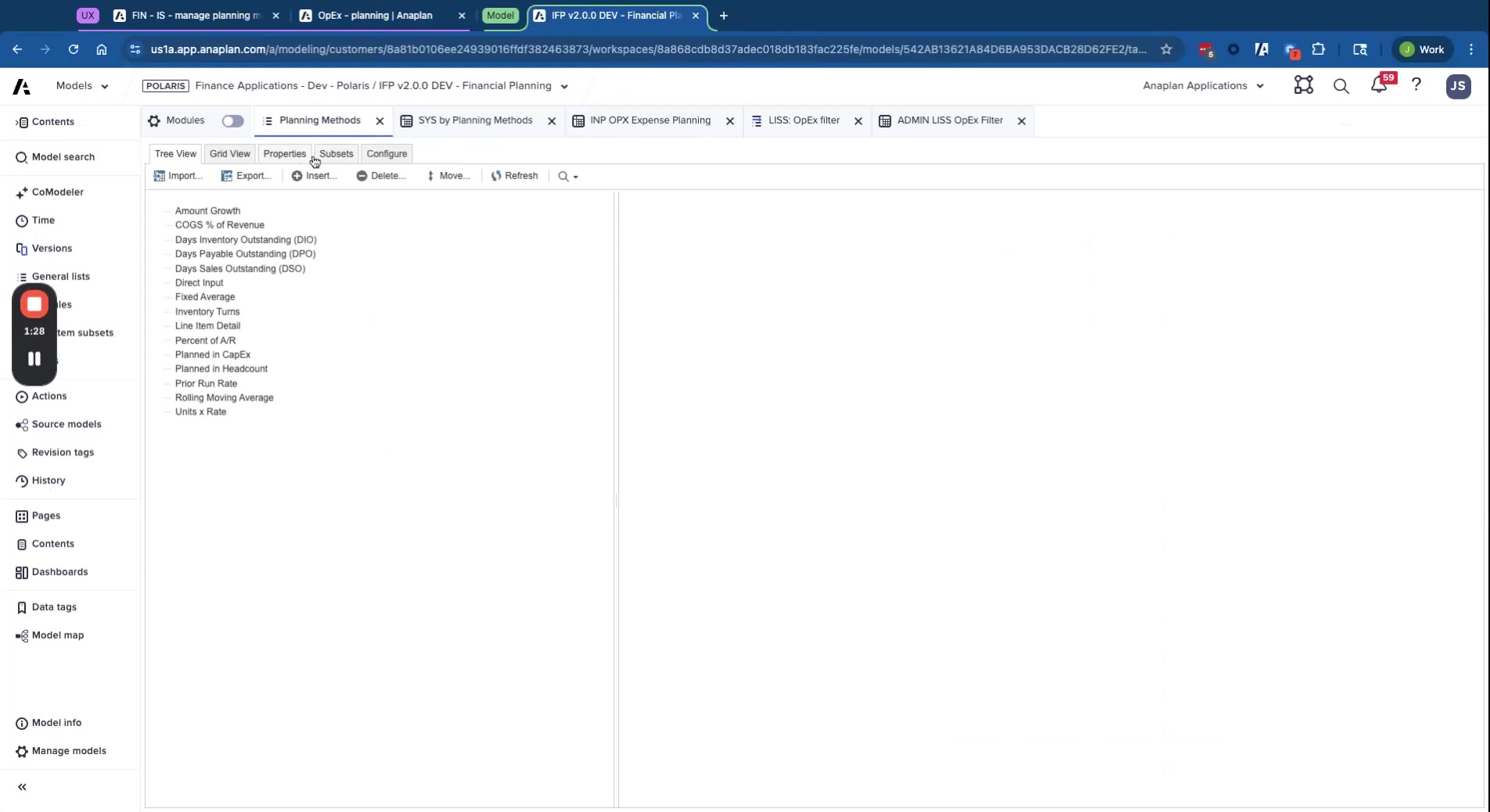
Task: Pause the screen recording
Action: [x=34, y=358]
